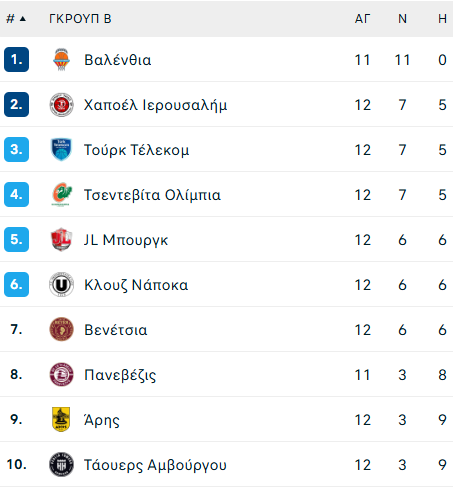Click the Hapoel Jerusalem team logo
The height and width of the screenshot is (487, 453).
point(61,105)
